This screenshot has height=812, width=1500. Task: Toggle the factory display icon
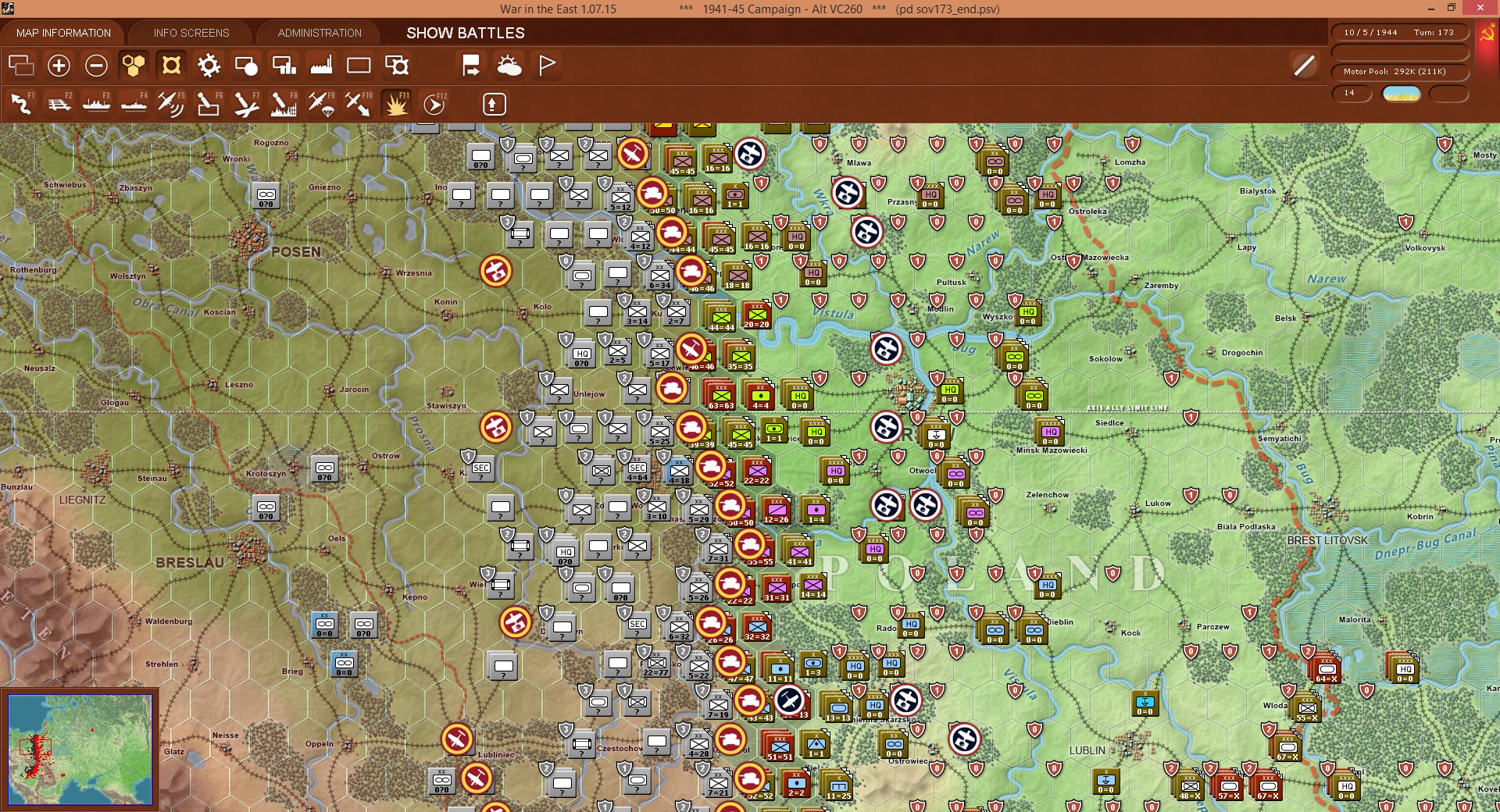pyautogui.click(x=321, y=66)
